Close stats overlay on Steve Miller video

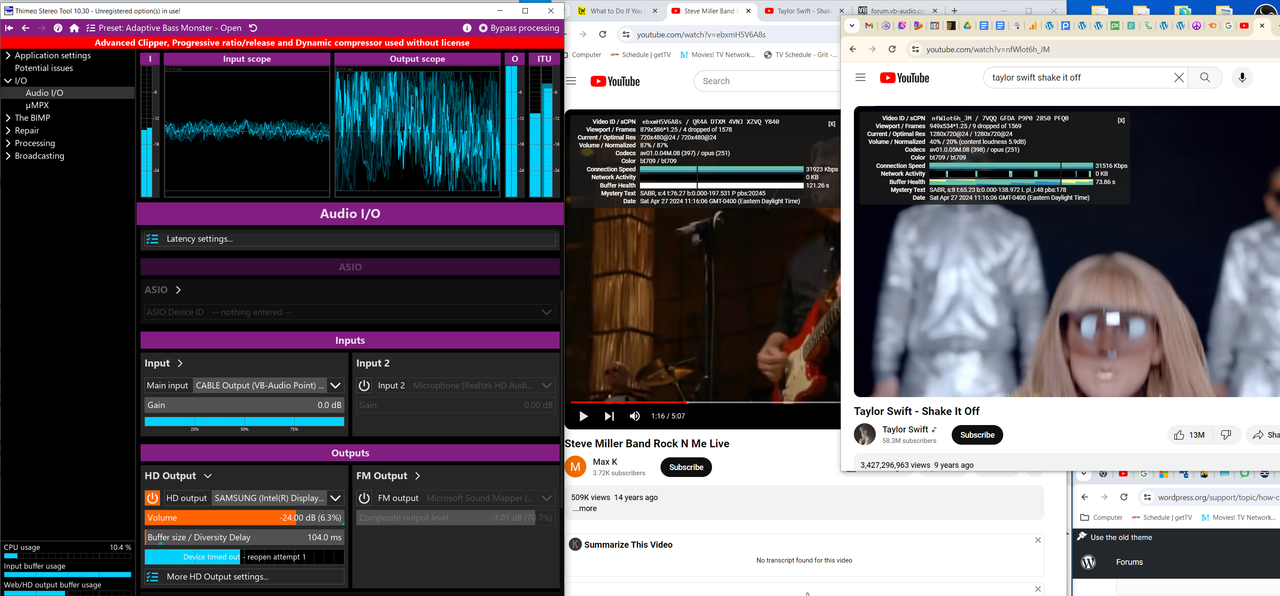click(x=831, y=123)
